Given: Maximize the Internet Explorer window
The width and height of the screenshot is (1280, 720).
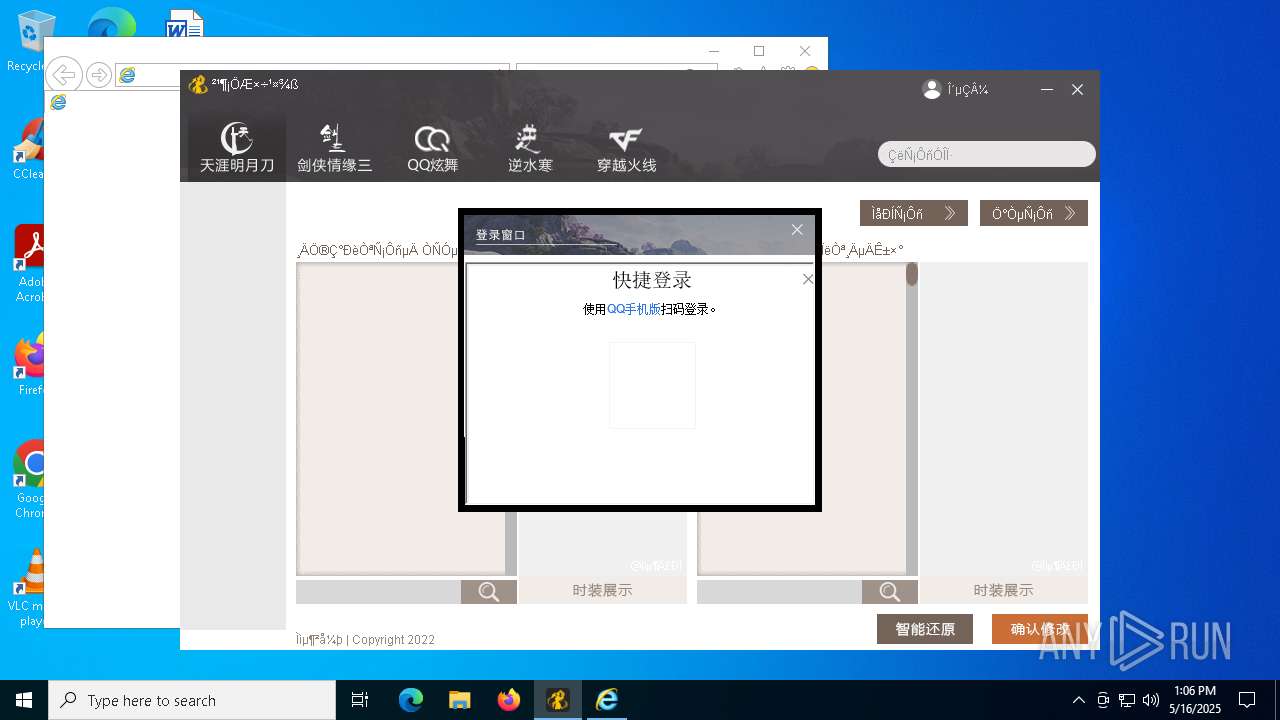Looking at the screenshot, I should pyautogui.click(x=759, y=51).
